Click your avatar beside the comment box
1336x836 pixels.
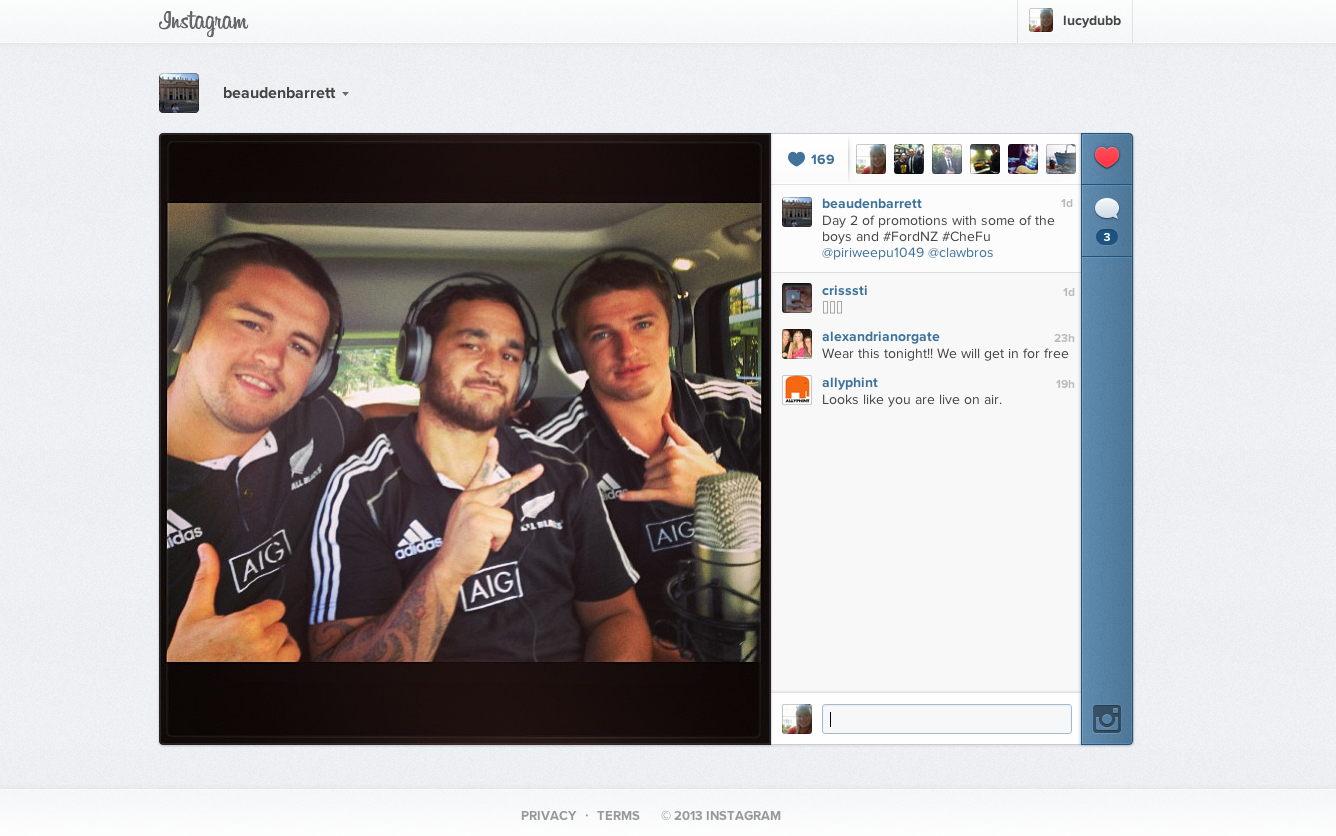(x=797, y=719)
